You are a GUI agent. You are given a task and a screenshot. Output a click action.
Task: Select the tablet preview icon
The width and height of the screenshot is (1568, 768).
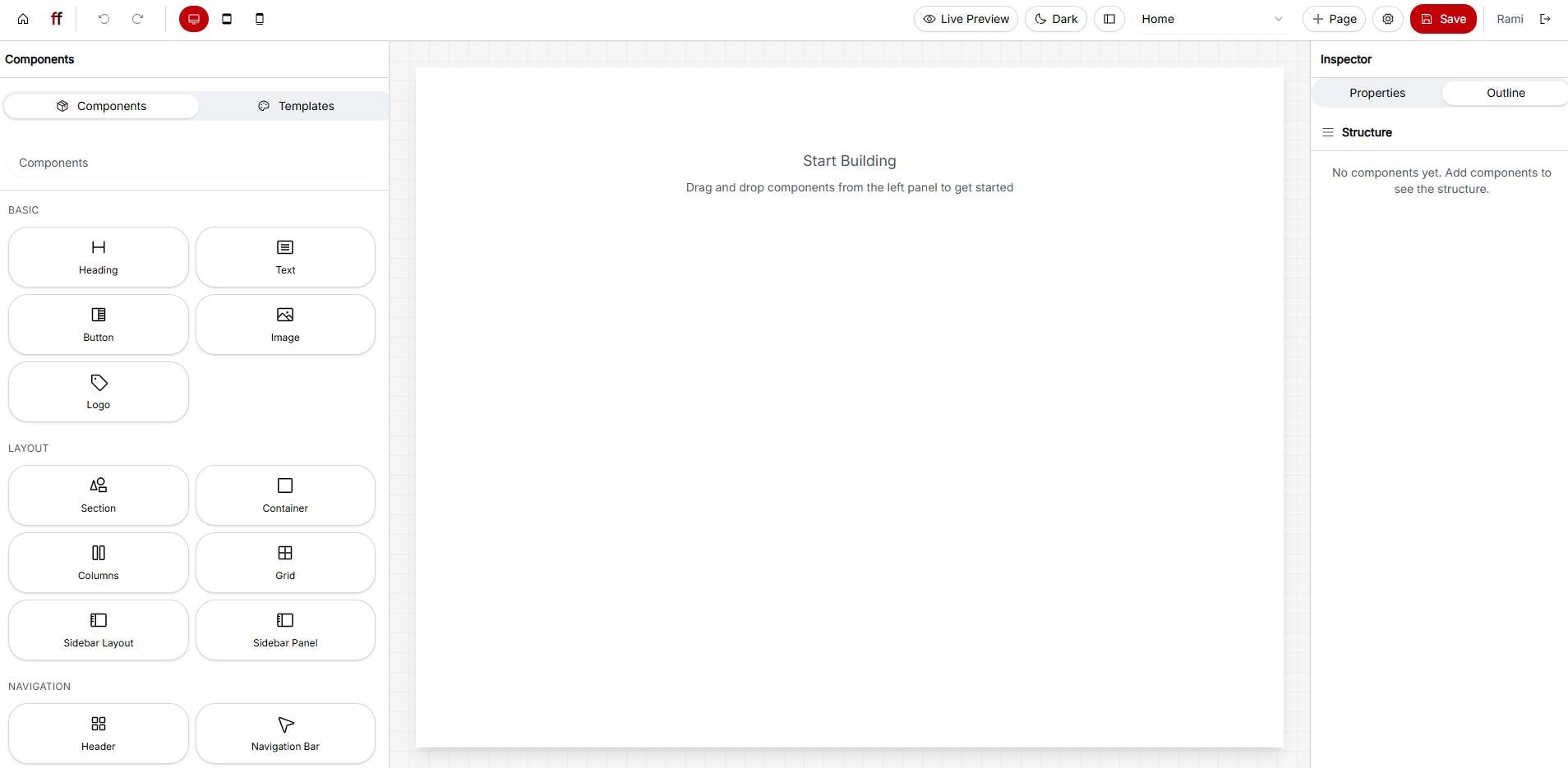pyautogui.click(x=226, y=18)
